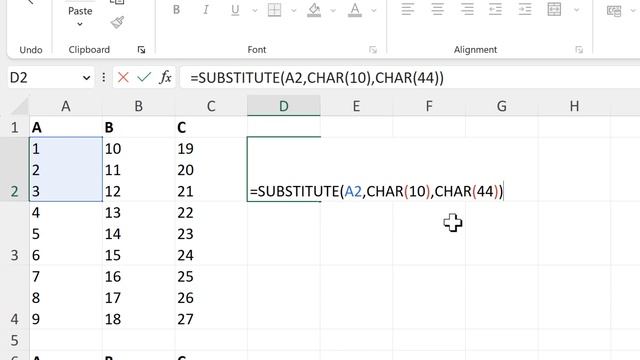Select row 4 header
This screenshot has height=360, width=640.
pos(15,298)
